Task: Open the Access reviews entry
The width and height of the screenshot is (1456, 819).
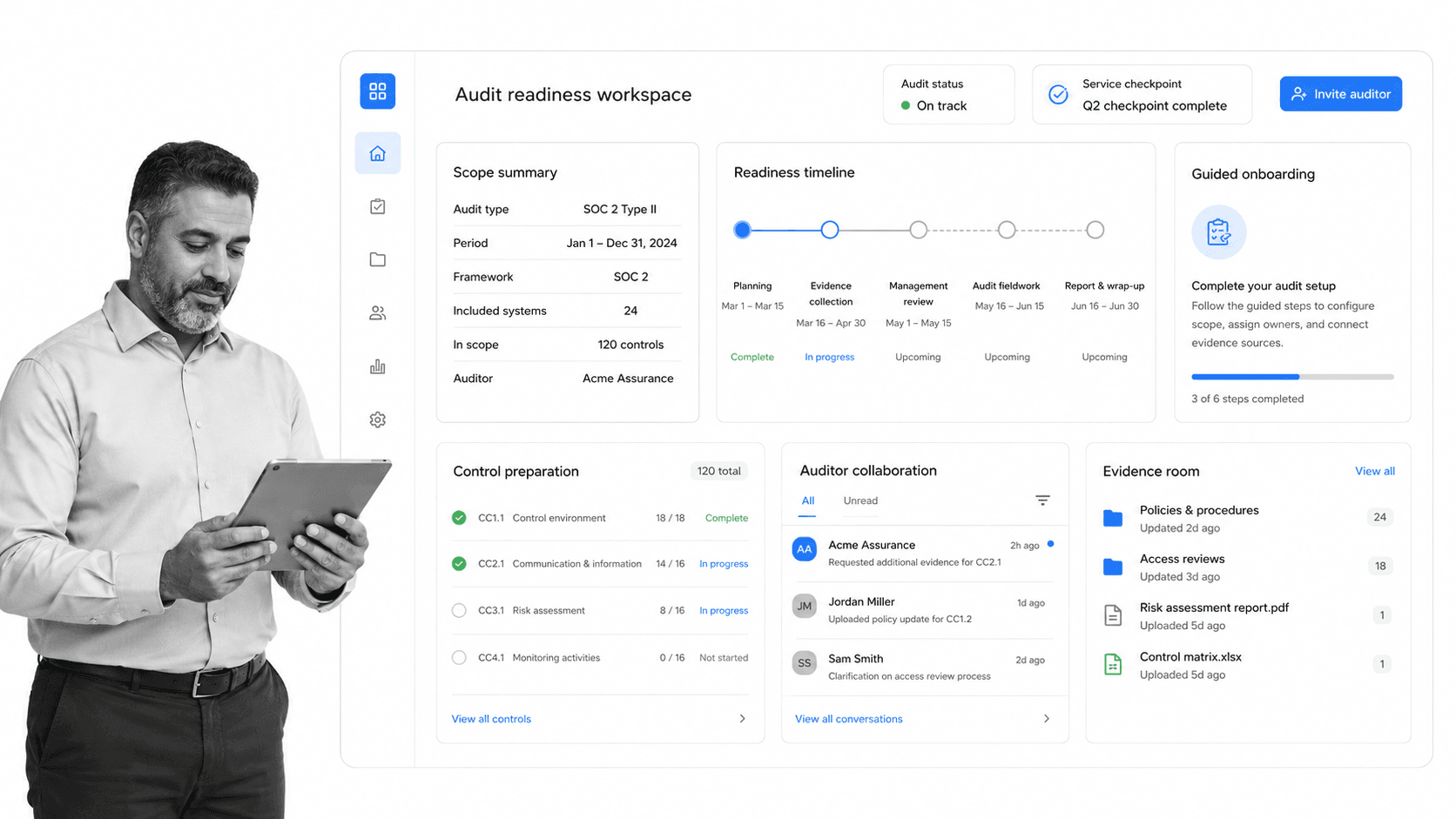Action: 1248,567
